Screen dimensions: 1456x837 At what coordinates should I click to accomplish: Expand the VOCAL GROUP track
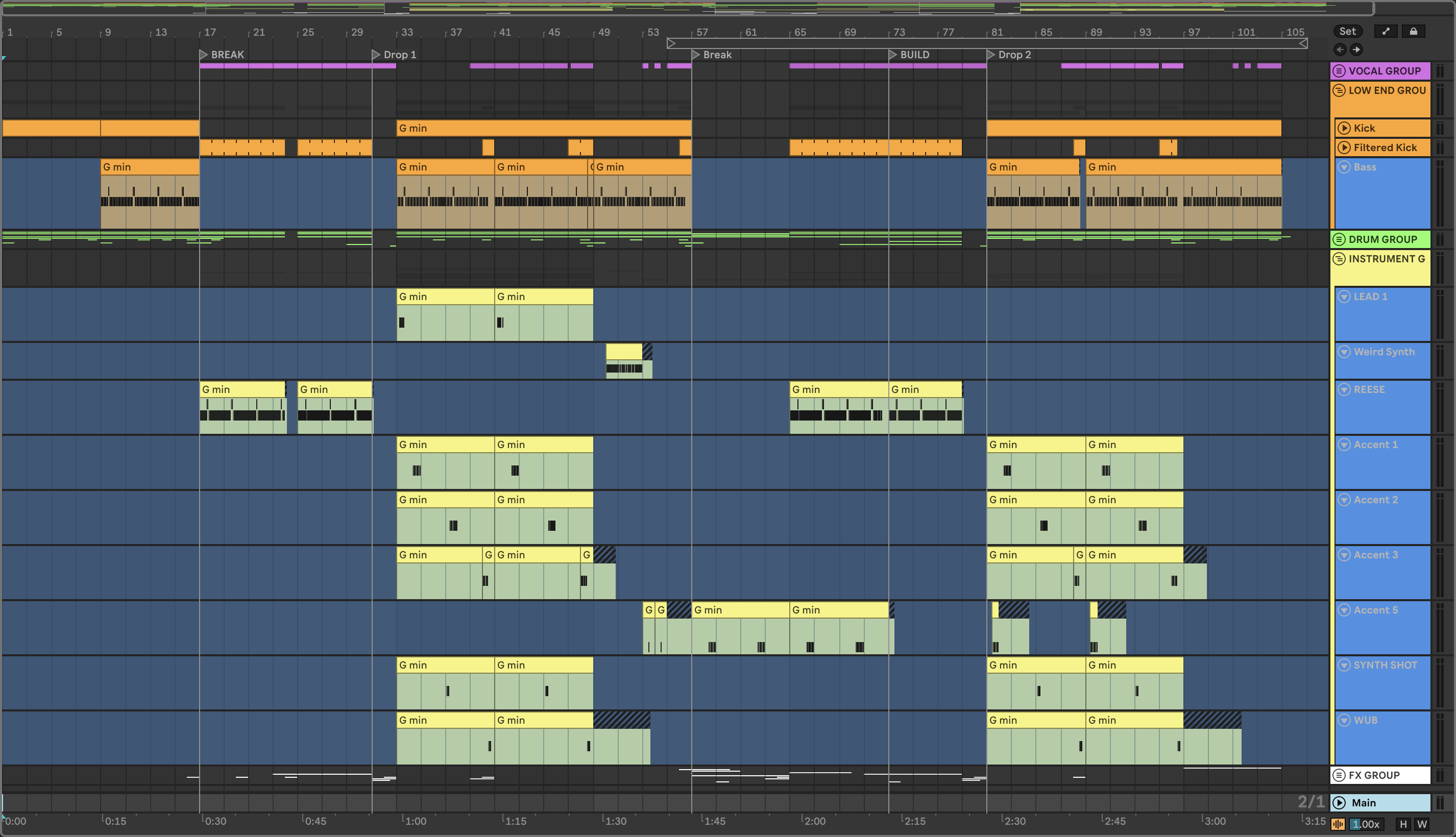(x=1339, y=71)
